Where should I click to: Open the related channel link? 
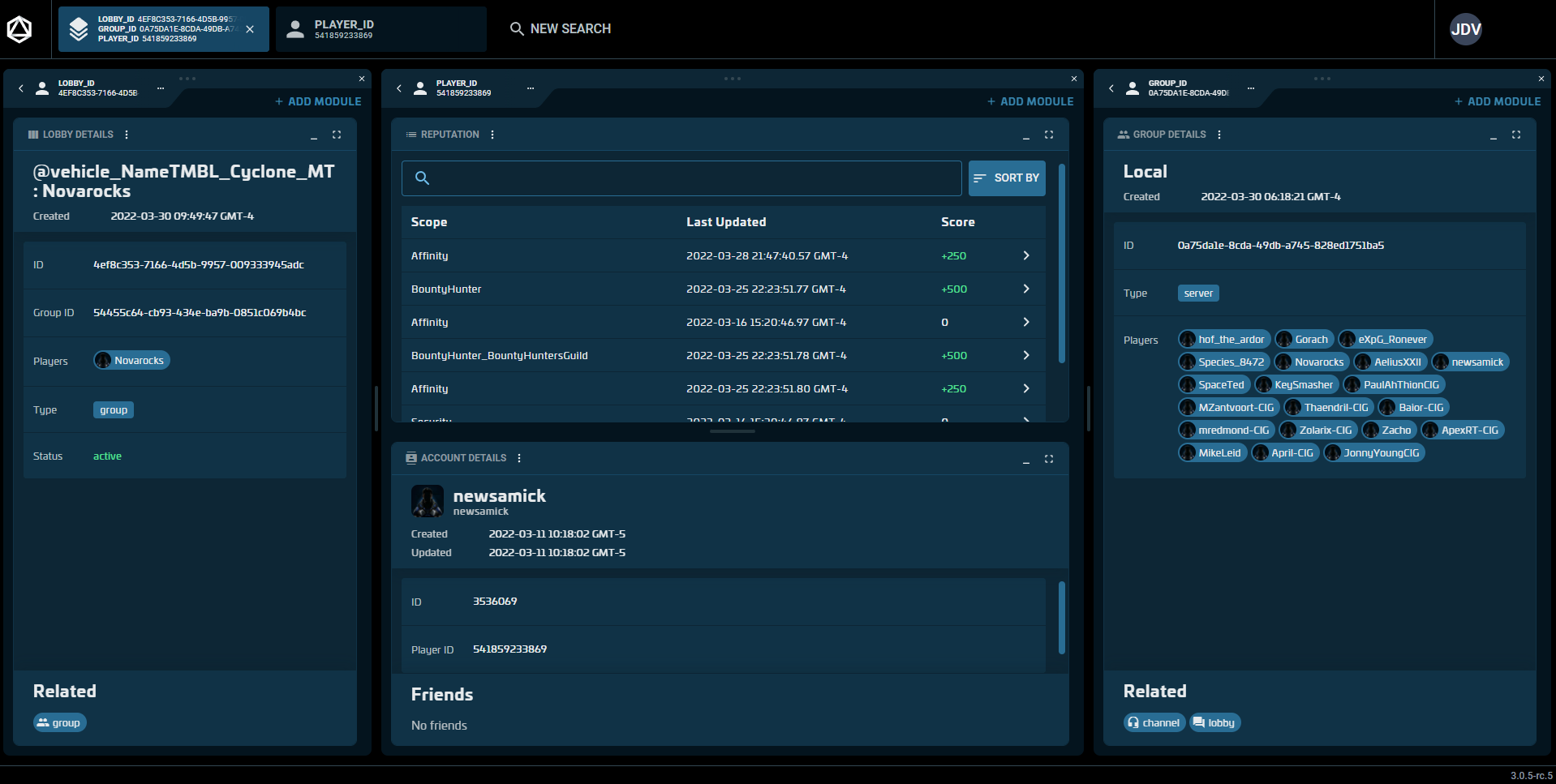[x=1154, y=722]
